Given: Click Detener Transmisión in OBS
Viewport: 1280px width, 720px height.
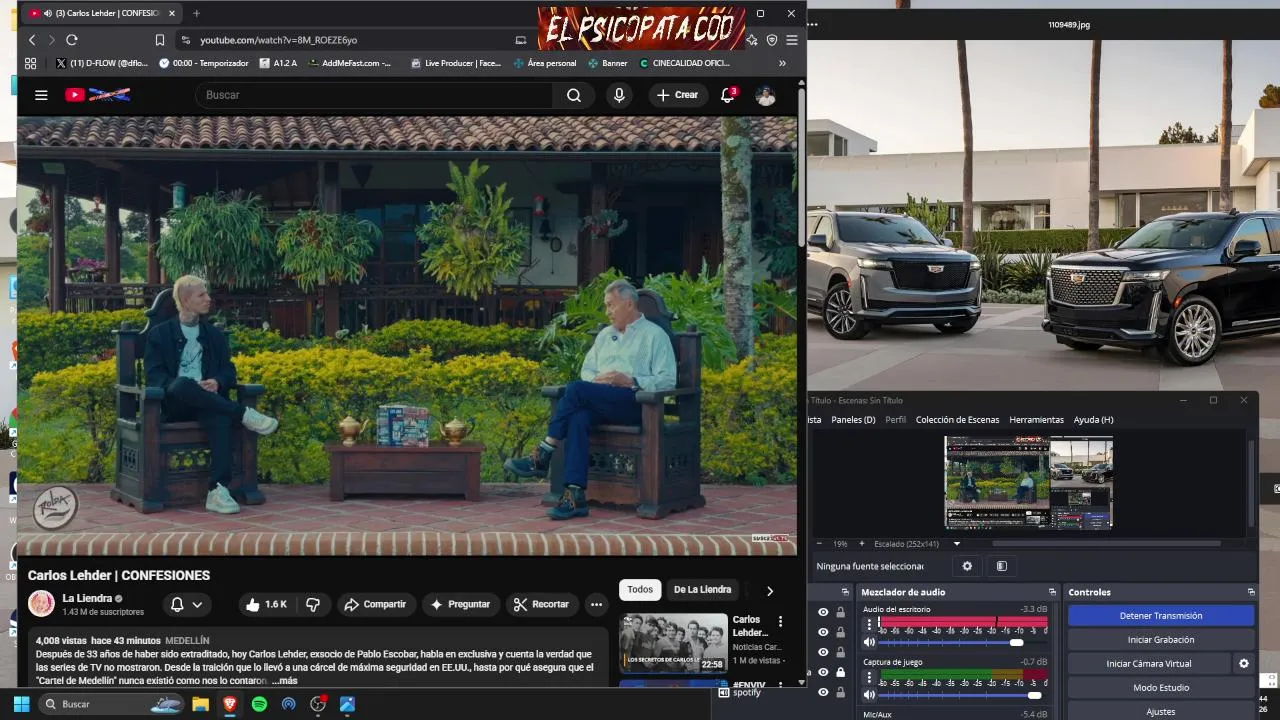Looking at the screenshot, I should coord(1161,616).
